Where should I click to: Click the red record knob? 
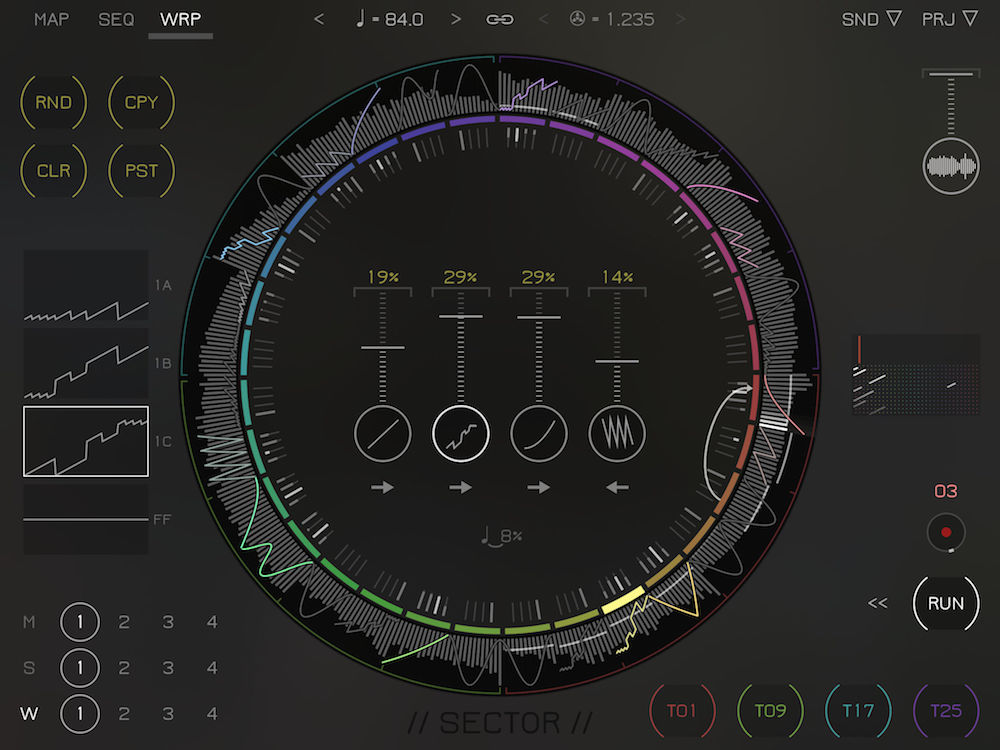(x=946, y=532)
